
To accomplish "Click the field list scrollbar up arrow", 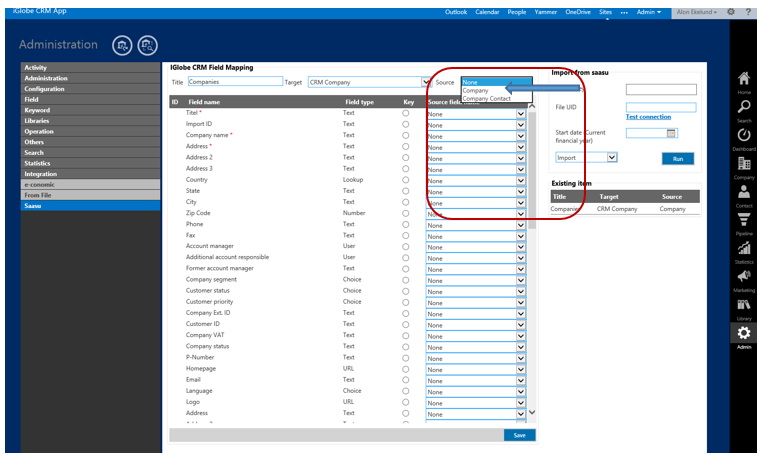I will [x=532, y=106].
